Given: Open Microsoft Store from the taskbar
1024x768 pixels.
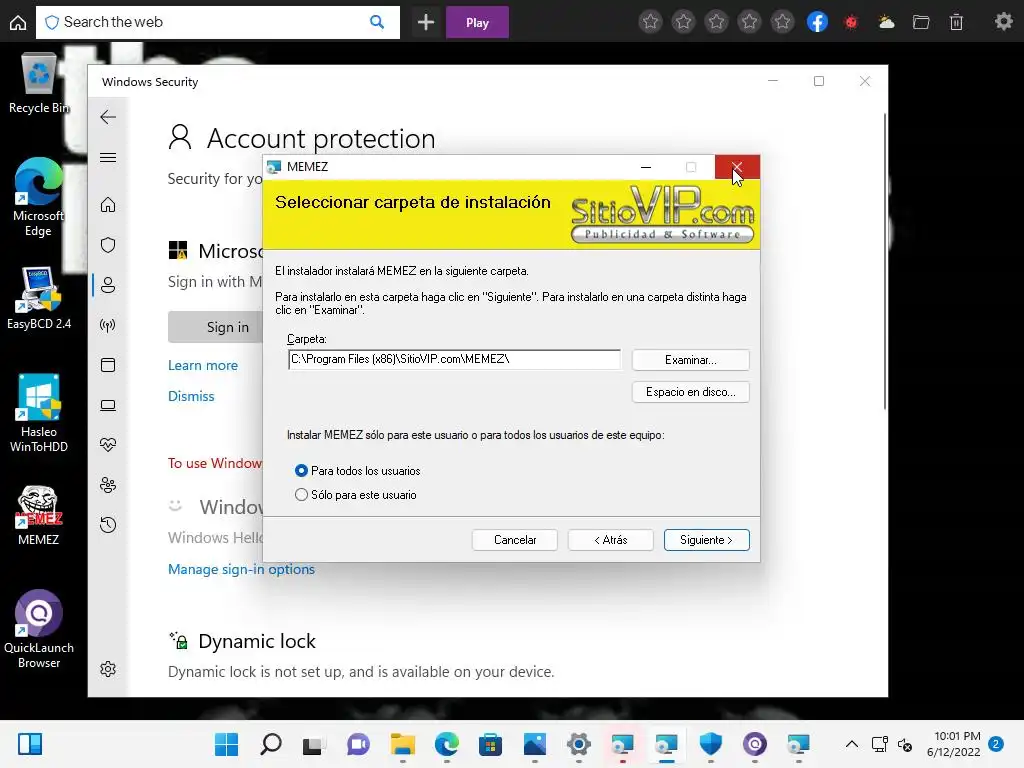Looking at the screenshot, I should pyautogui.click(x=490, y=744).
